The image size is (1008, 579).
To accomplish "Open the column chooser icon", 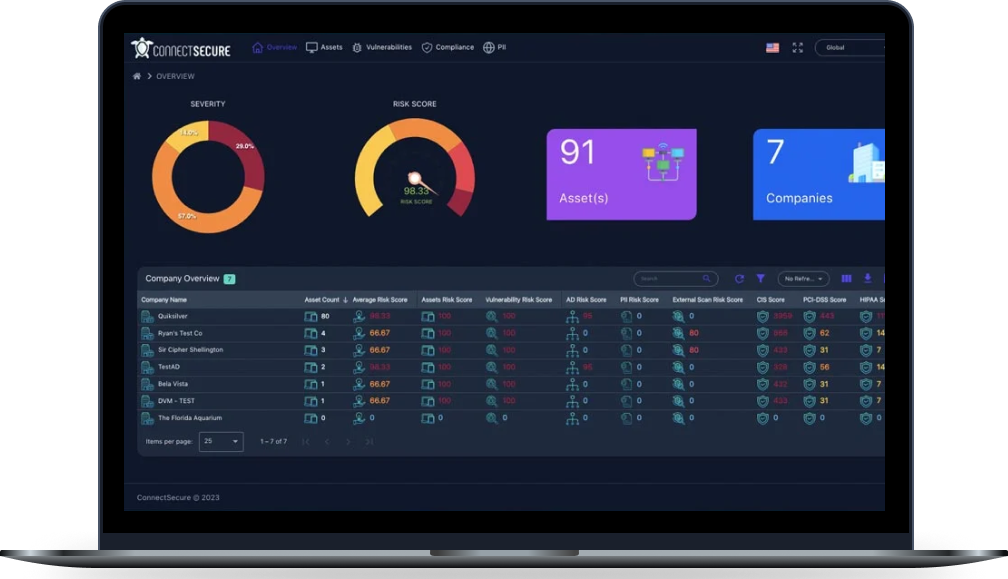I will 846,278.
